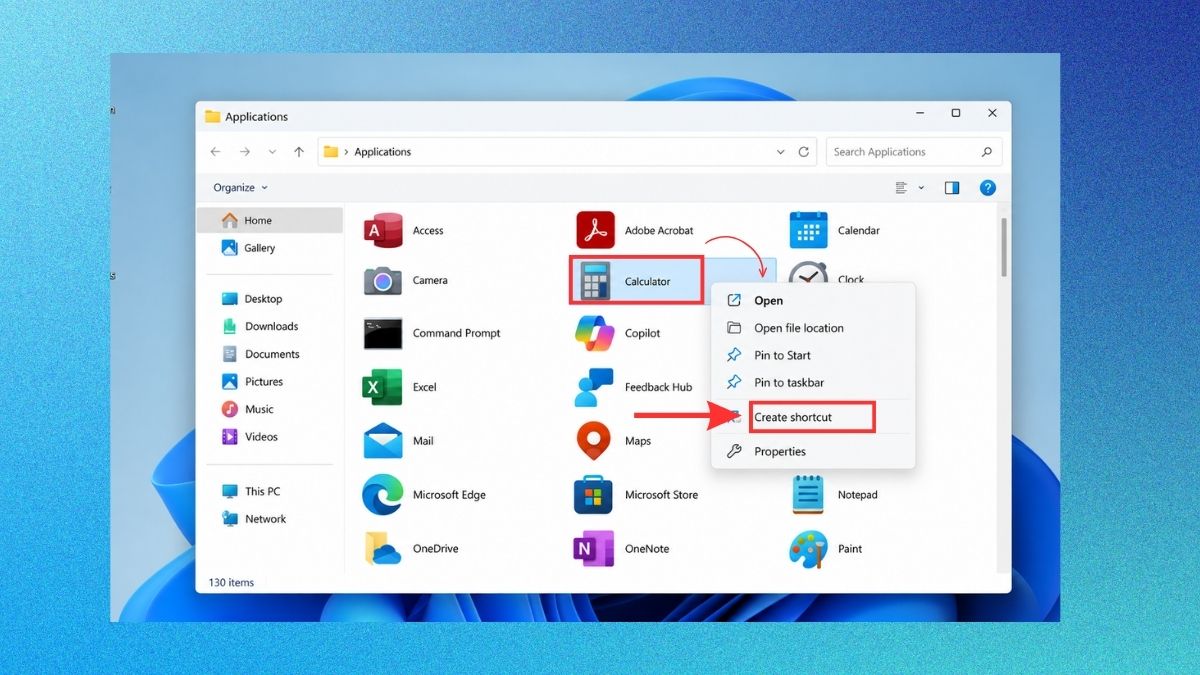The height and width of the screenshot is (675, 1200).
Task: Select the Calculator app icon
Action: click(595, 281)
